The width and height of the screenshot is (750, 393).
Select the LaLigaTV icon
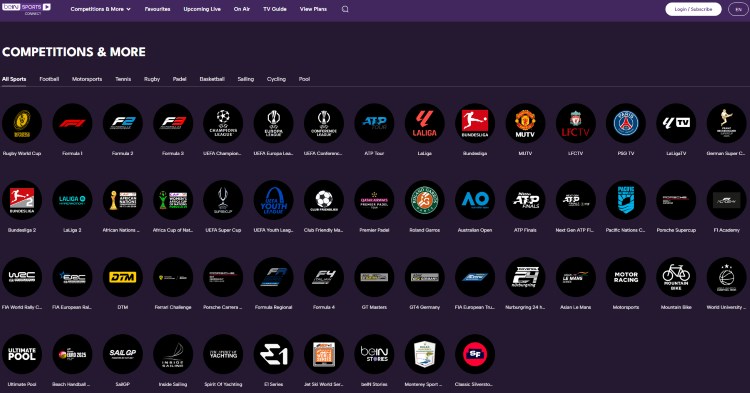click(676, 123)
